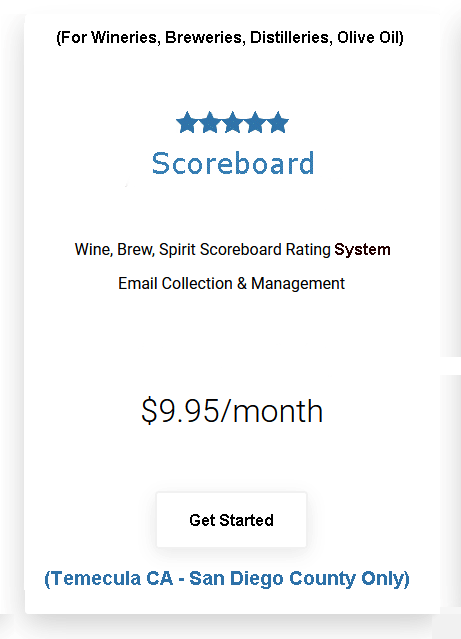Select the middle star of the rating
The image size is (461, 639).
coord(232,122)
